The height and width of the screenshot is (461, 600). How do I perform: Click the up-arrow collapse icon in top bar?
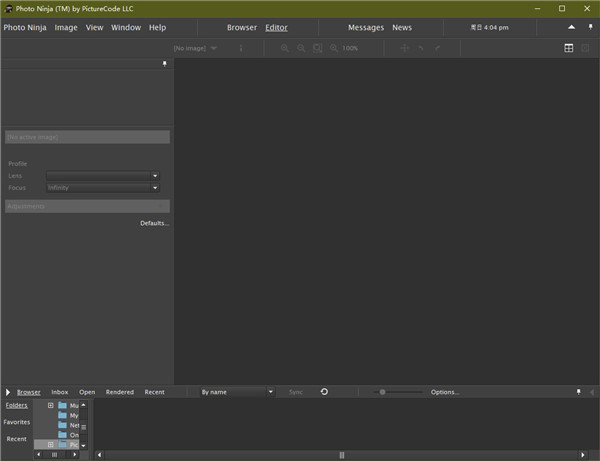click(x=572, y=27)
